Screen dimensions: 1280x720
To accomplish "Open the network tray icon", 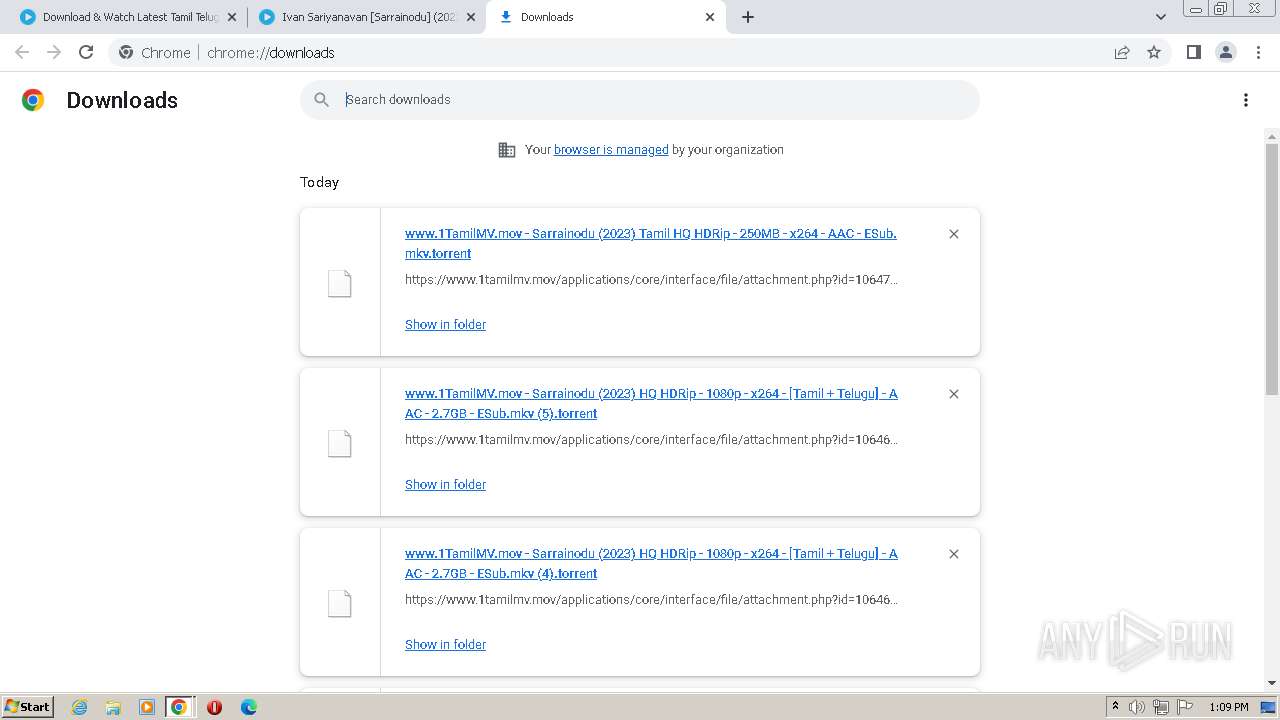I will [x=1161, y=707].
